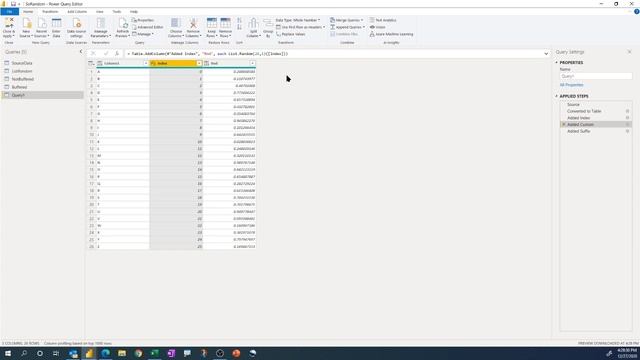640x360 pixels.
Task: Open the Windows Start menu
Action: point(8,353)
